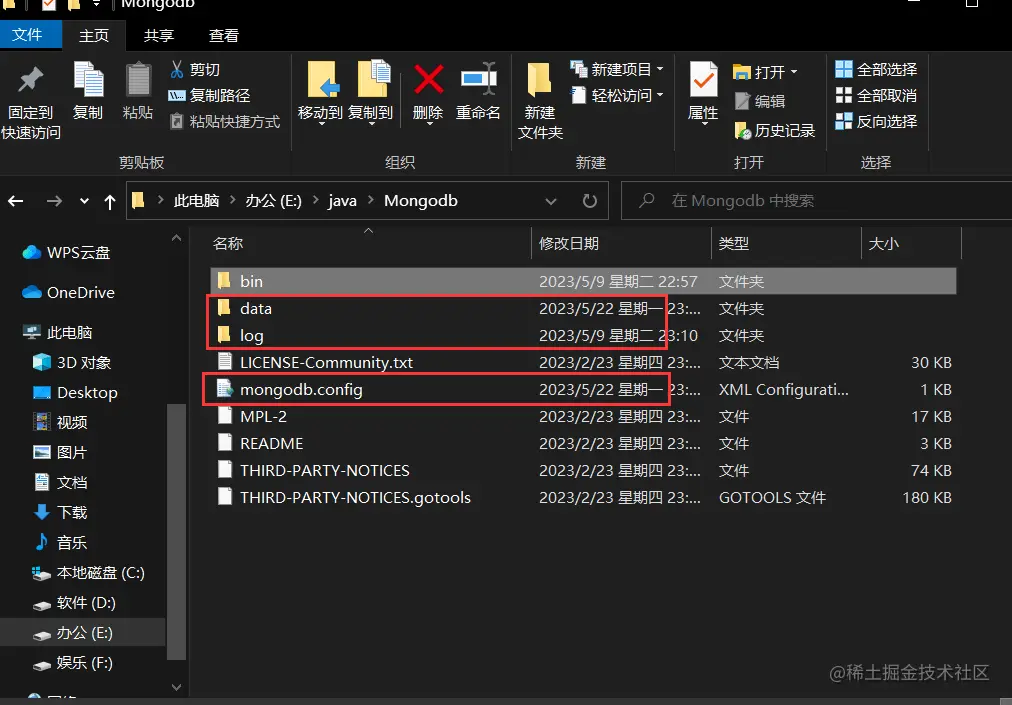Refresh the current folder view
1012x705 pixels.
coord(589,201)
